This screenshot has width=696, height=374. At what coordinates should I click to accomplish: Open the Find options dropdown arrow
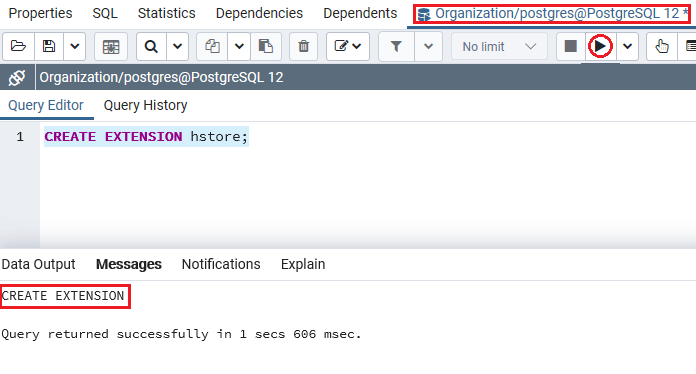tap(178, 46)
